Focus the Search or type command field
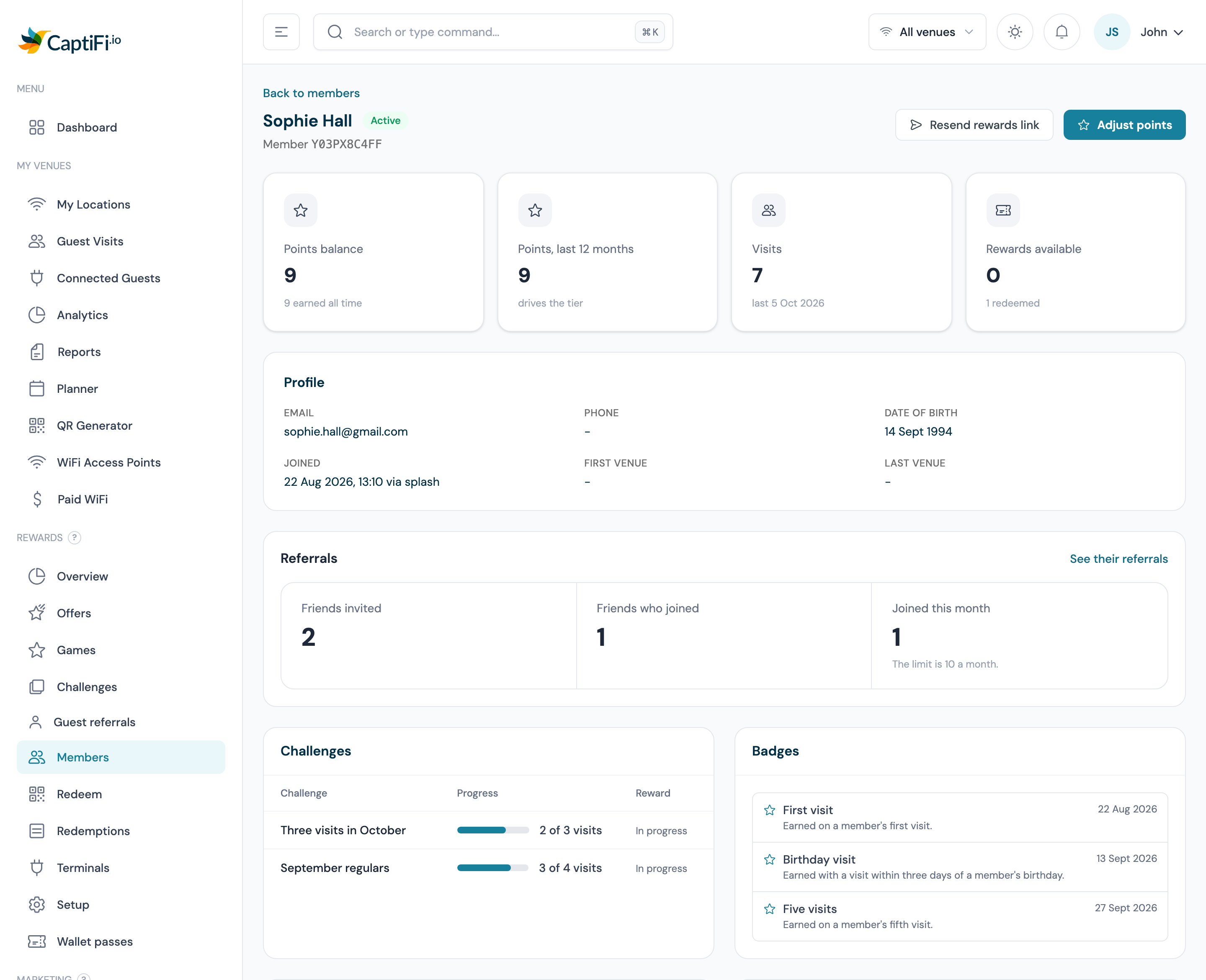This screenshot has width=1206, height=980. tap(493, 32)
